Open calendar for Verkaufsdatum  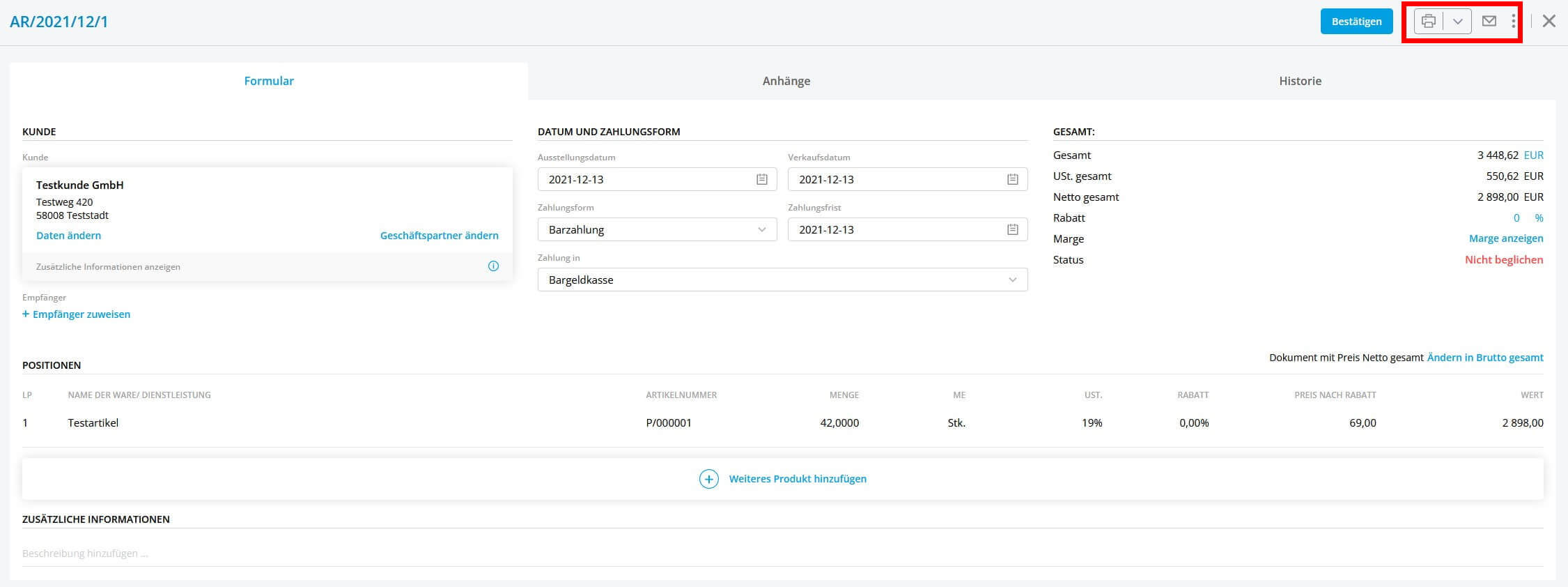point(1013,179)
